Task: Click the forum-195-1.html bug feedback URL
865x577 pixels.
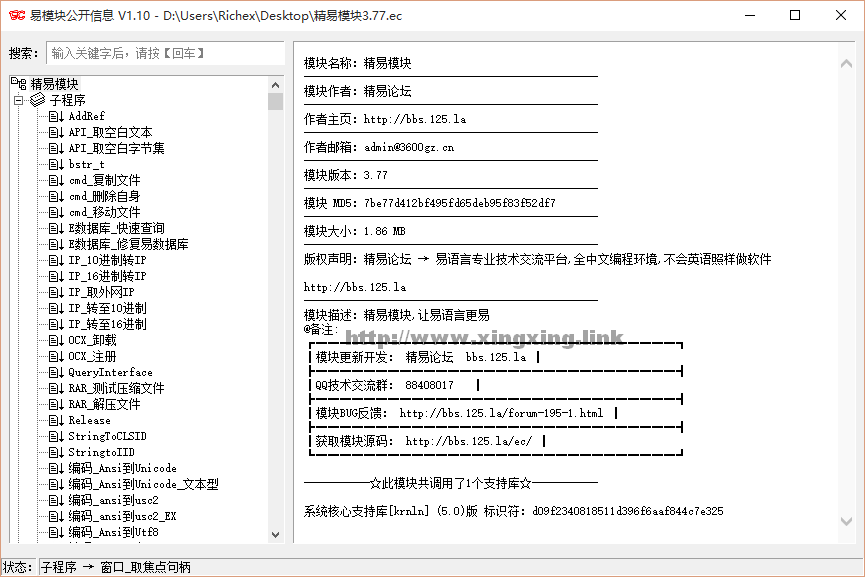Action: (x=501, y=413)
